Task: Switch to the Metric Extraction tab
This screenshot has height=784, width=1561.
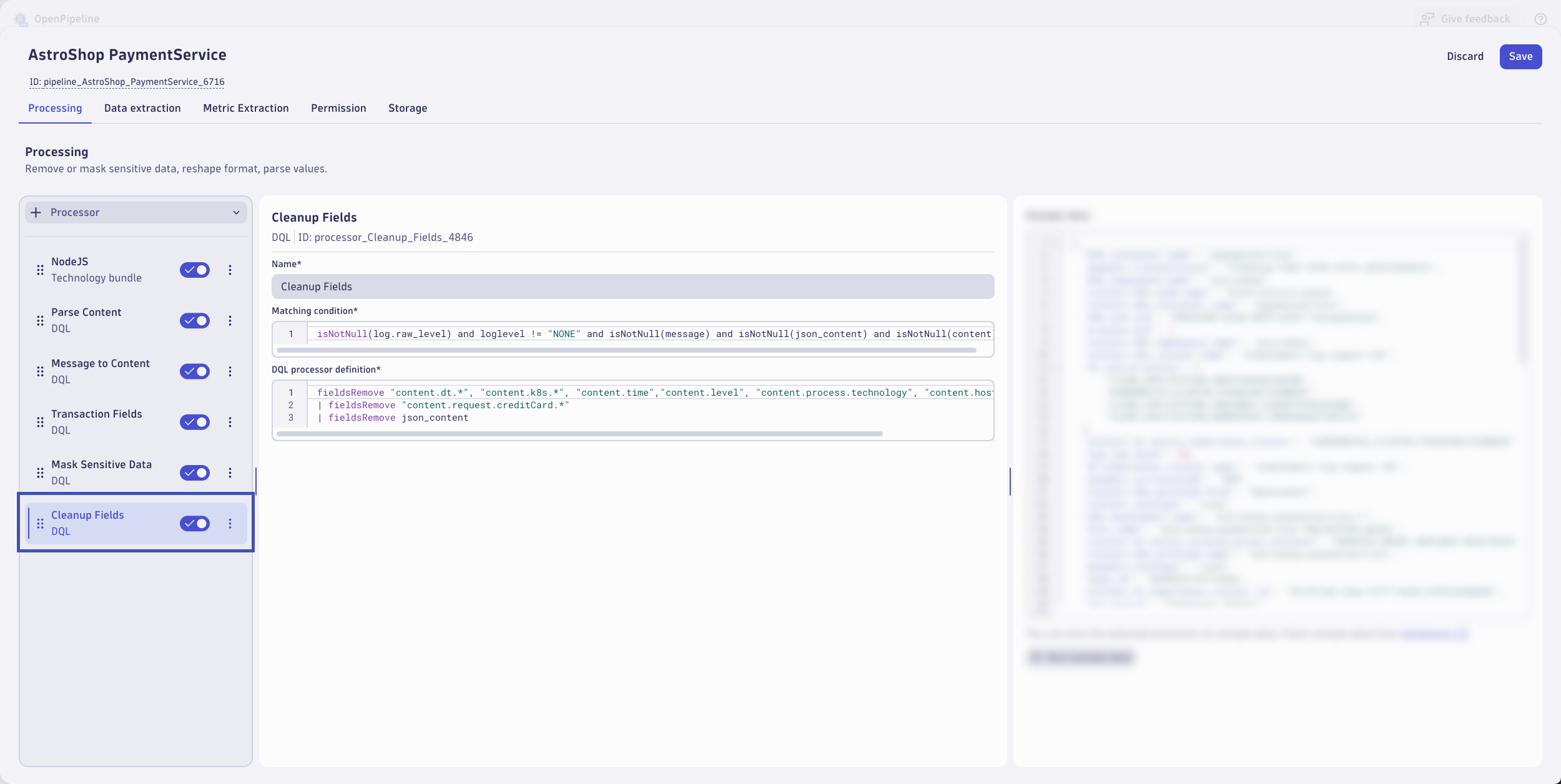Action: [246, 108]
